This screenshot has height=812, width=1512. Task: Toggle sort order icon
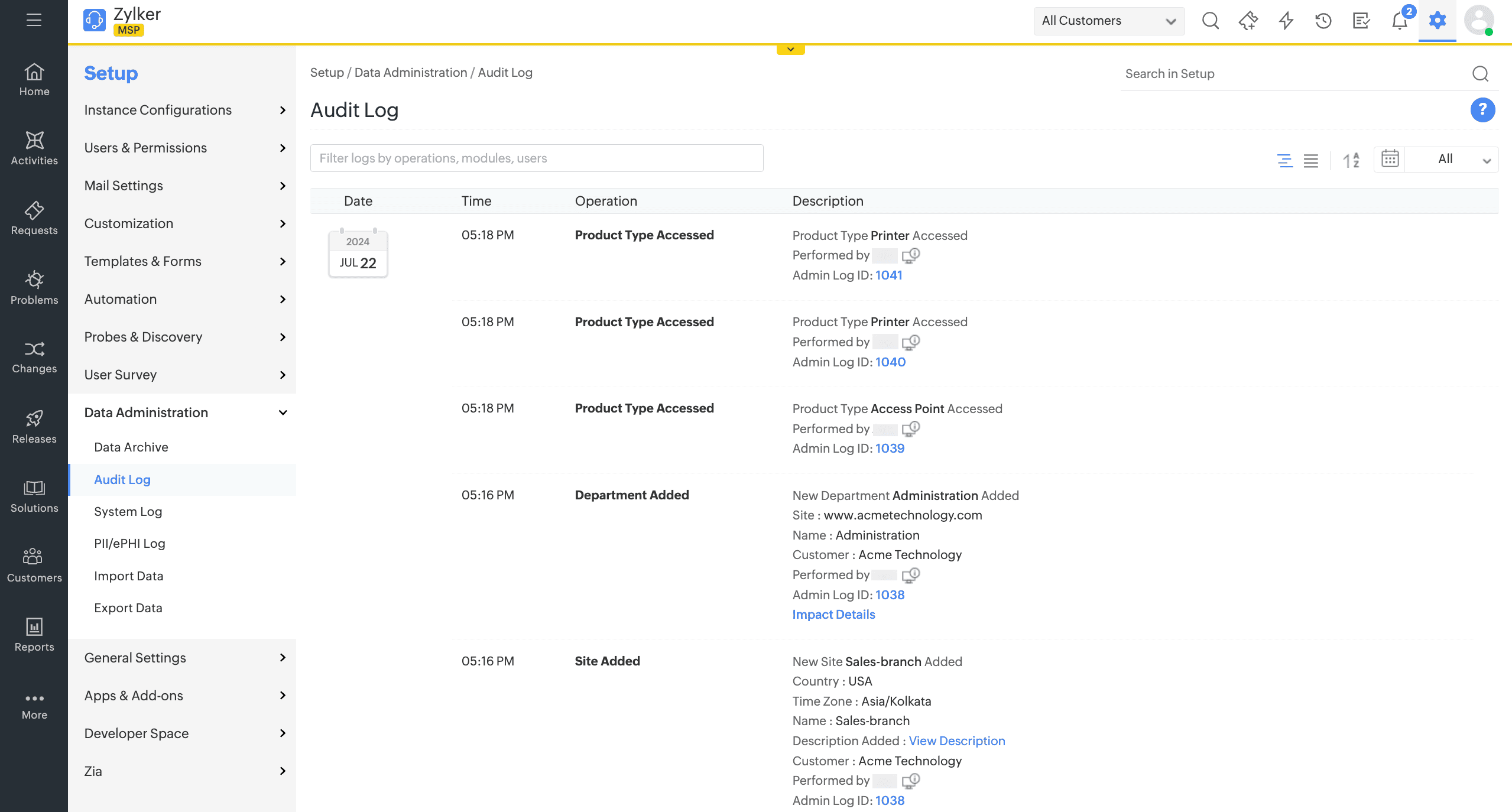tap(1351, 160)
